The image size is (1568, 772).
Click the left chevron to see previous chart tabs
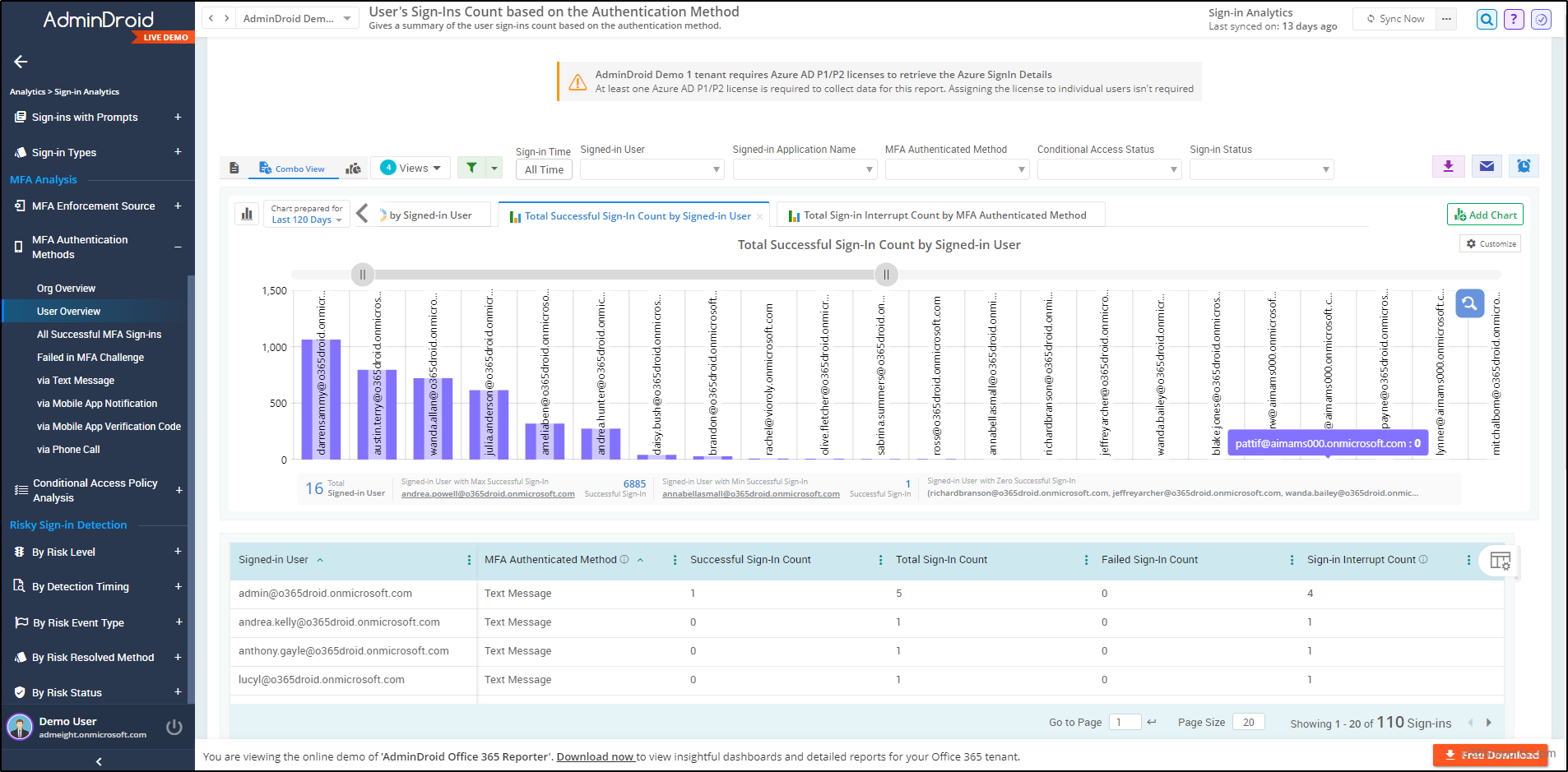coord(362,214)
